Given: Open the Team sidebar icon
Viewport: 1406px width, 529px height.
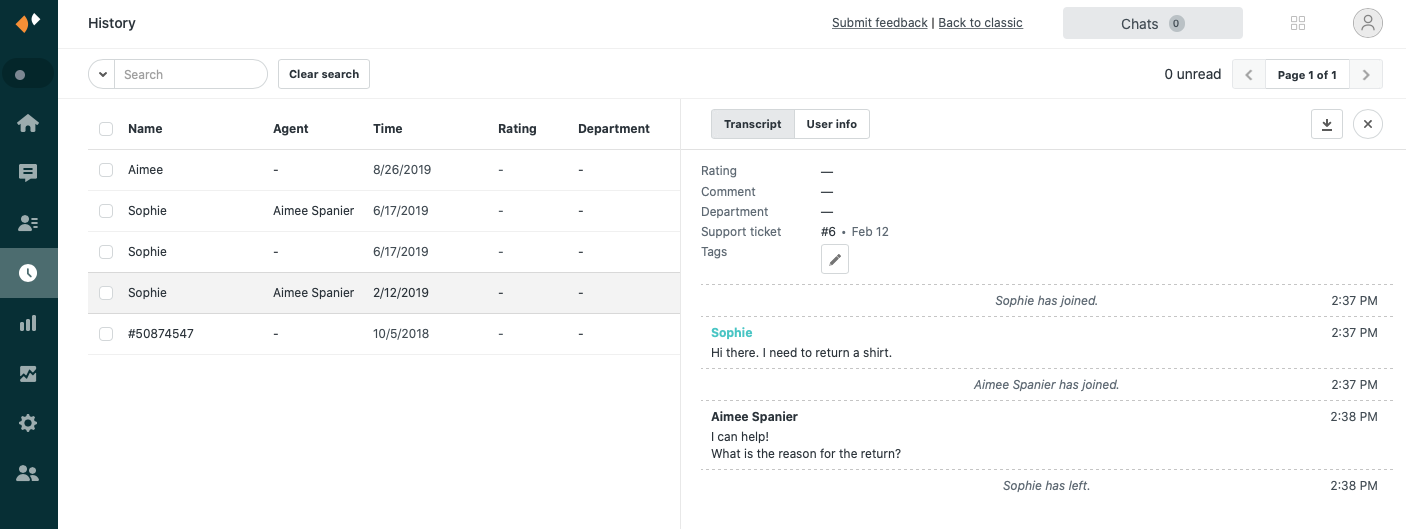Looking at the screenshot, I should [28, 473].
